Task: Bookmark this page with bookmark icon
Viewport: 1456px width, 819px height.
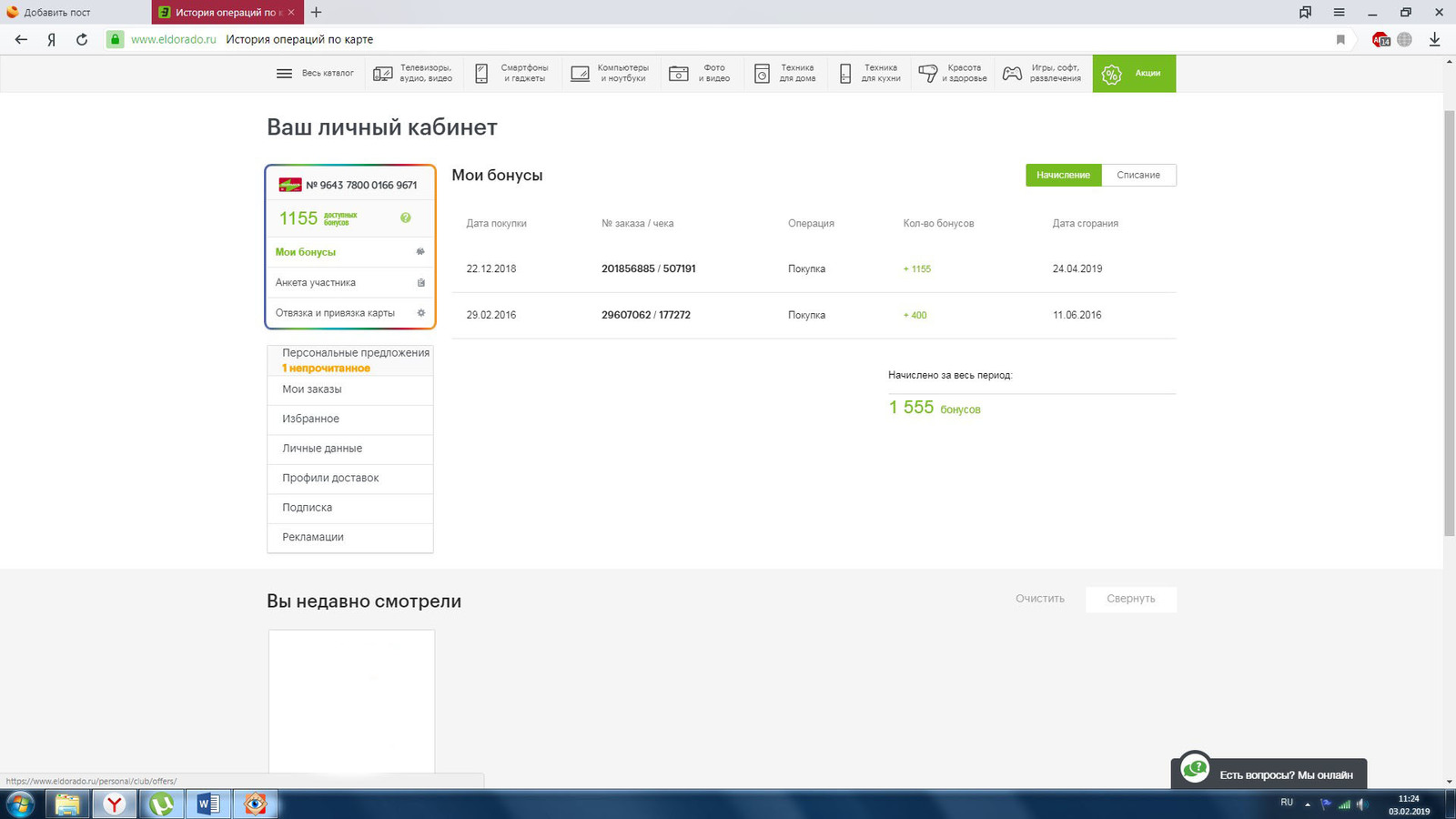Action: (x=1340, y=39)
